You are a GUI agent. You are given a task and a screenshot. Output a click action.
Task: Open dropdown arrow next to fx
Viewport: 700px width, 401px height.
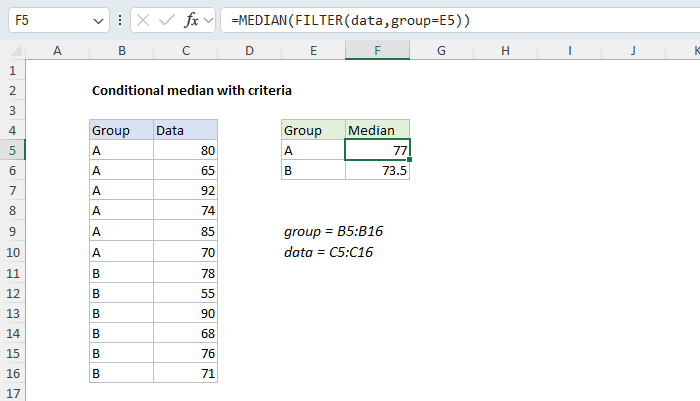(208, 21)
